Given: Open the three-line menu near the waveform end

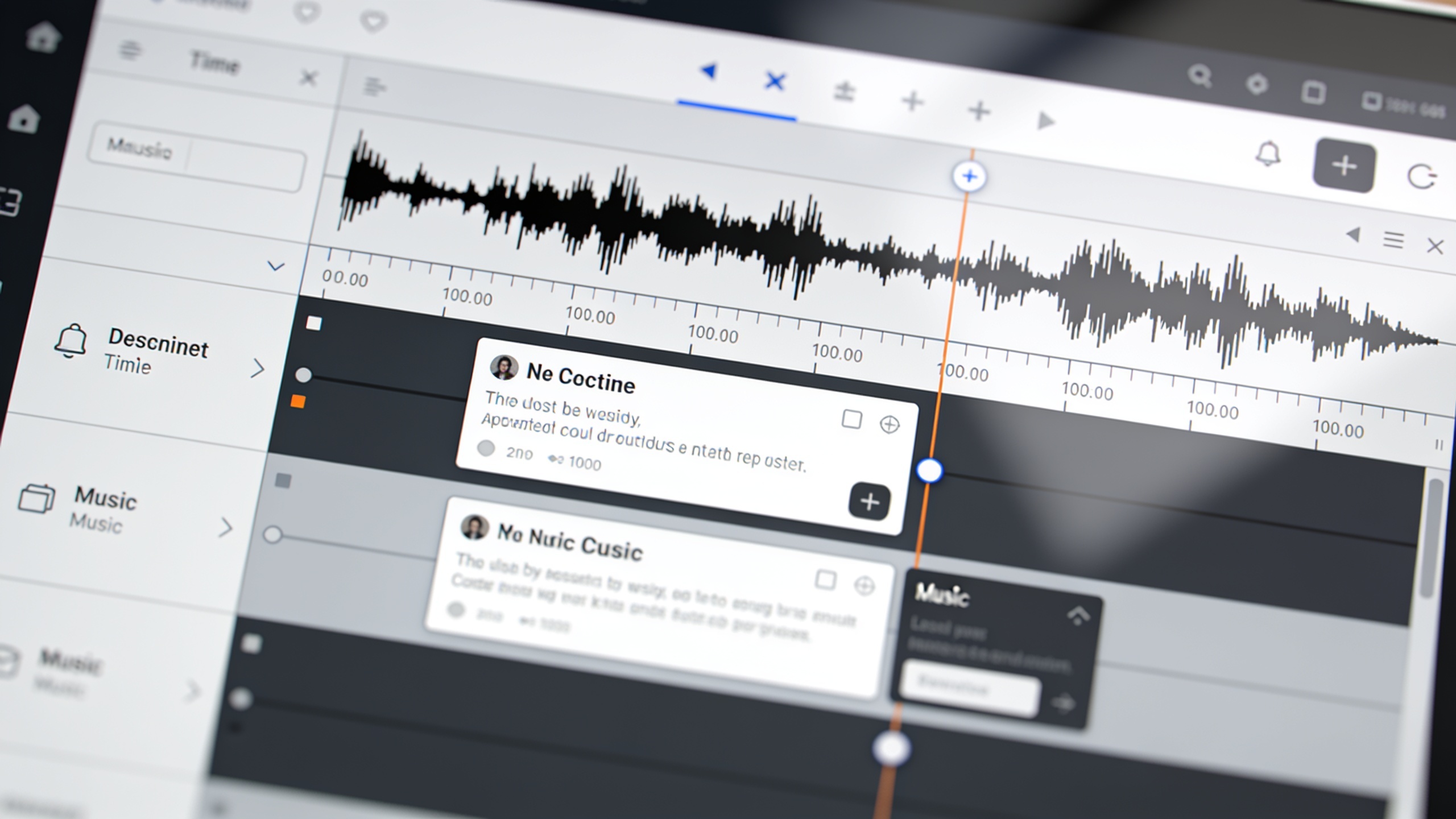Looking at the screenshot, I should (x=1393, y=240).
